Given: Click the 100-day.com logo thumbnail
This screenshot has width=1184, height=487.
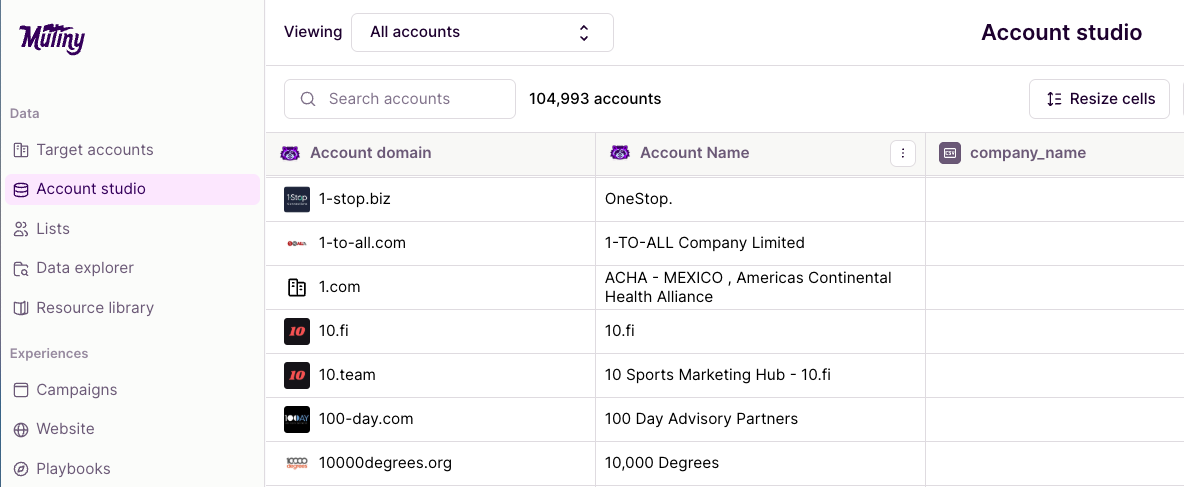Looking at the screenshot, I should [297, 419].
